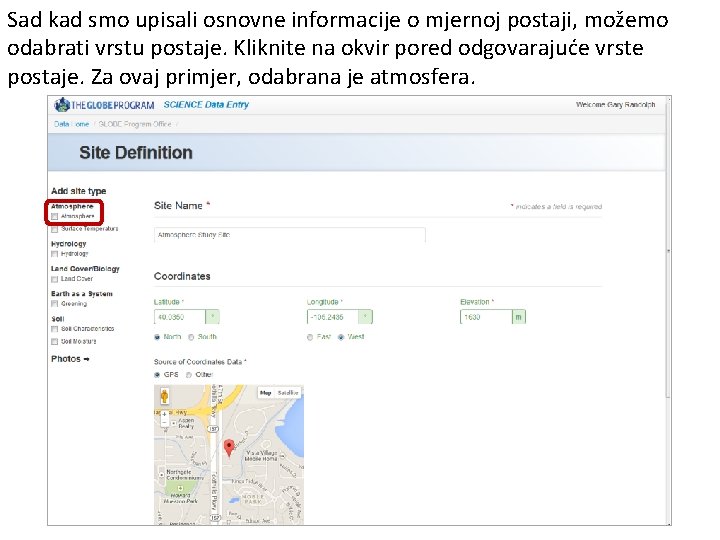Click SCIENCE Data Entry header link
Screen dimensions: 720x540
coord(206,105)
